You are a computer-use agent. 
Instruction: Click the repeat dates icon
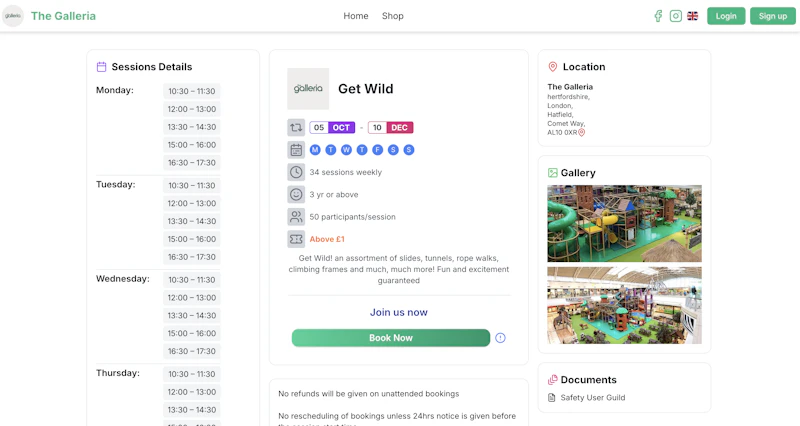coord(296,128)
